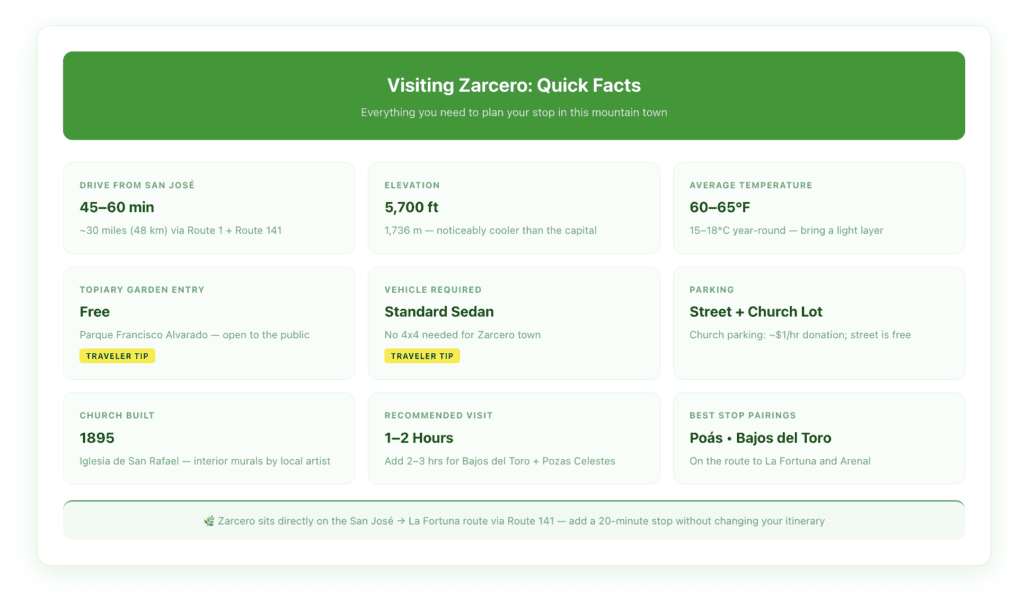Toggle the Vehicle Required Standard Sedan option
The width and height of the screenshot is (1024, 595).
pos(438,312)
